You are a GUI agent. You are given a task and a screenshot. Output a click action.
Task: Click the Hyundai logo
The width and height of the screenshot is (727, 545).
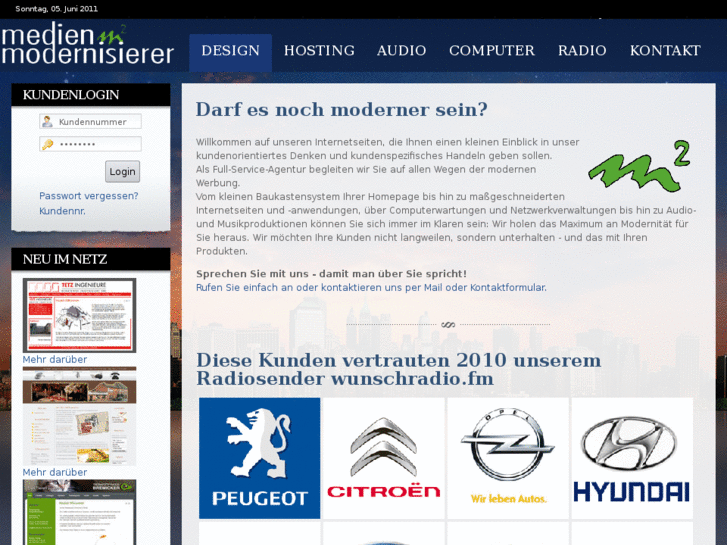point(632,458)
